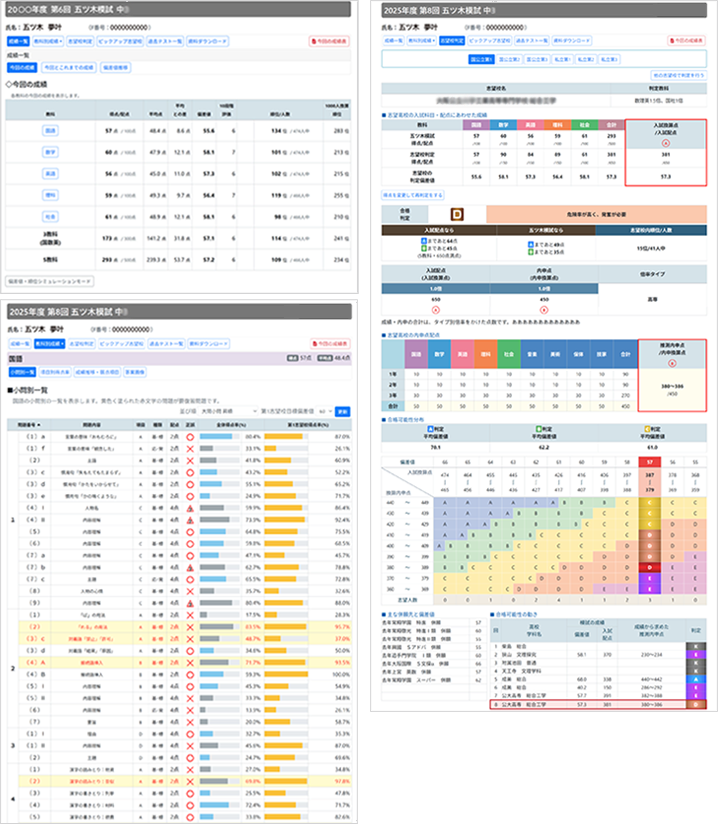Switch to 今回とこれまでの成績 tab

click(x=69, y=67)
